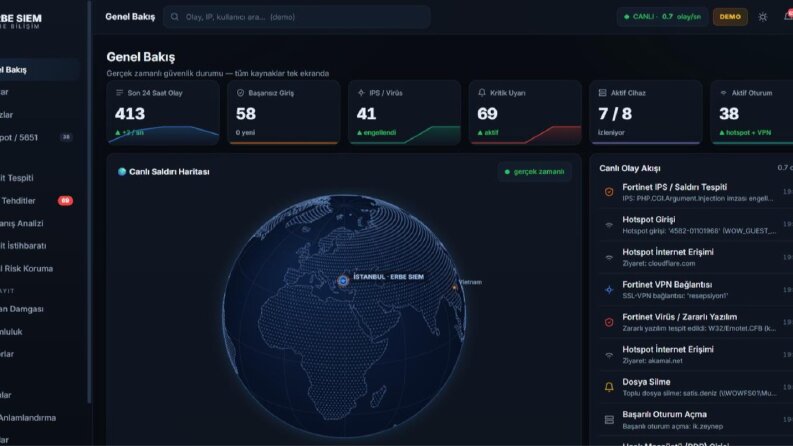Click the wifi icon beside Aktif Oturum
The image size is (793, 446).
[723, 93]
